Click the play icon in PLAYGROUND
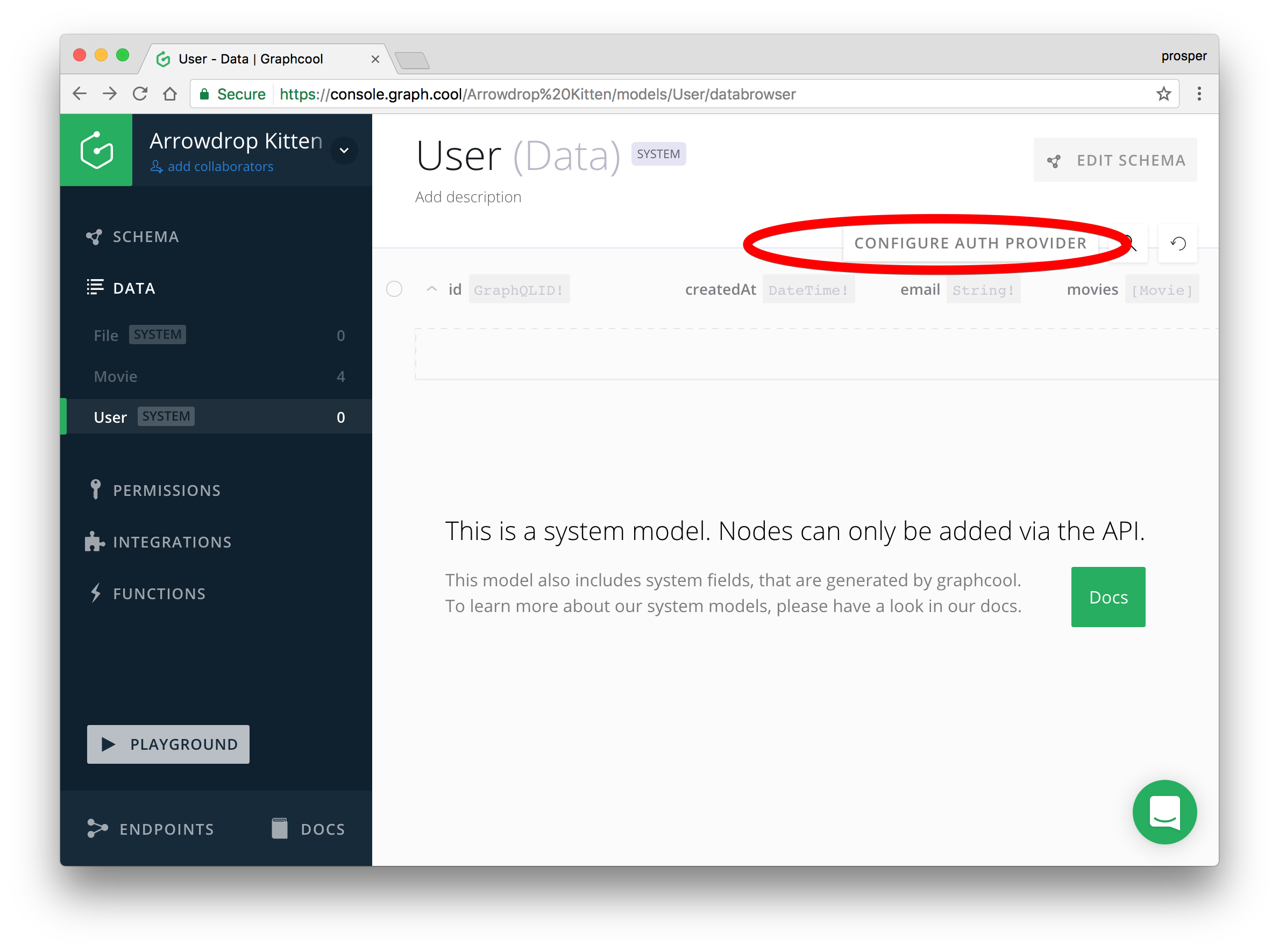The image size is (1279, 952). 108,744
